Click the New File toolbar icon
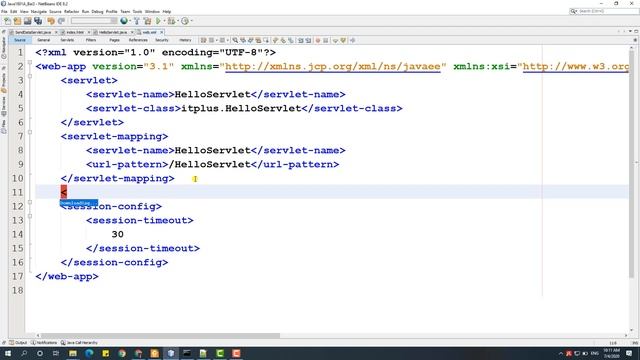Viewport: 640px width, 360px height. click(x=7, y=21)
